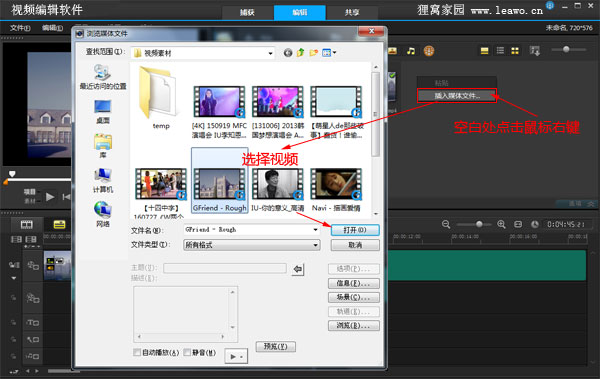Switch to the 共享 share tab
The image size is (600, 379).
(352, 13)
